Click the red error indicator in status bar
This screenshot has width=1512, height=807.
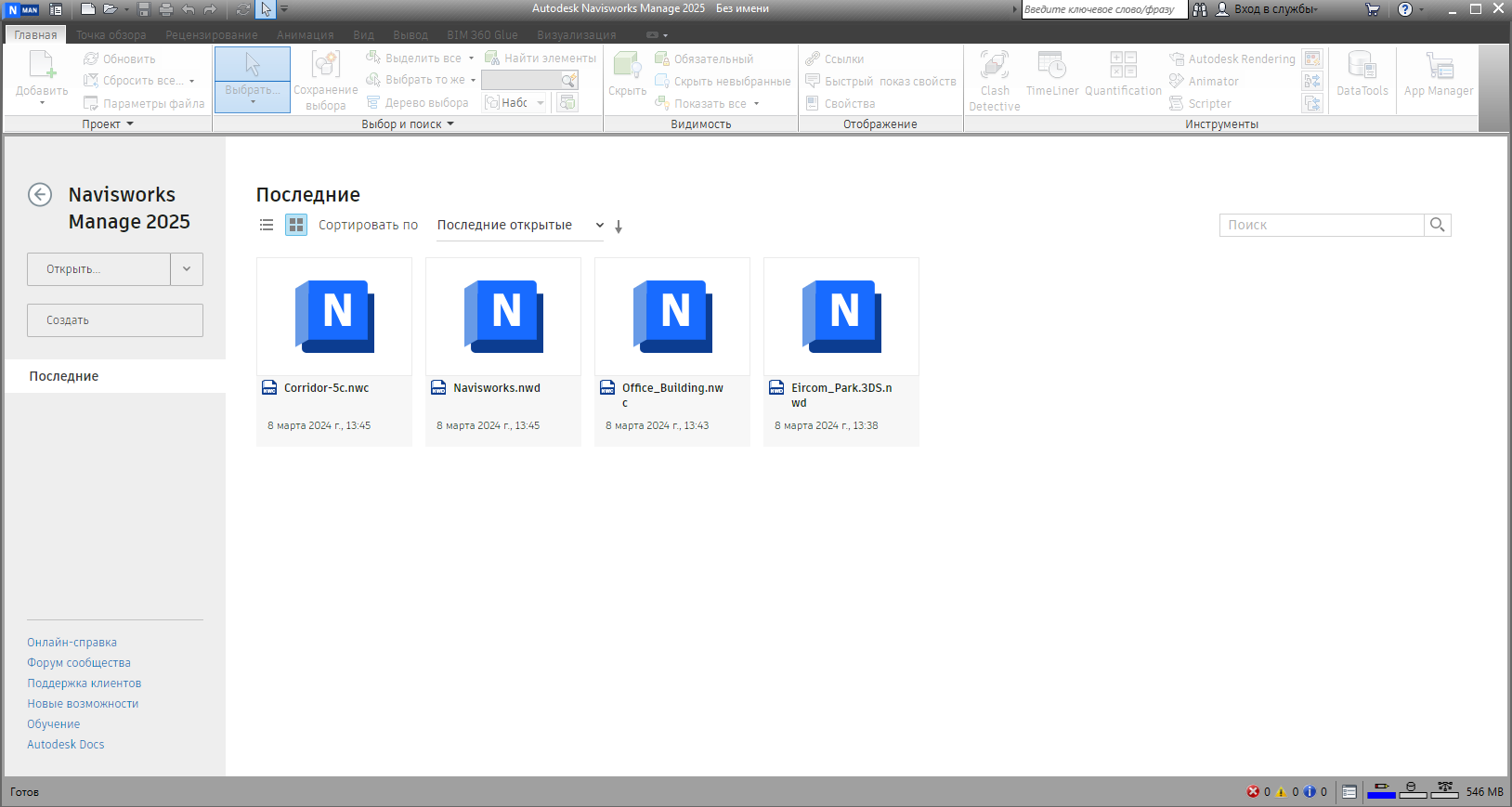pyautogui.click(x=1253, y=792)
